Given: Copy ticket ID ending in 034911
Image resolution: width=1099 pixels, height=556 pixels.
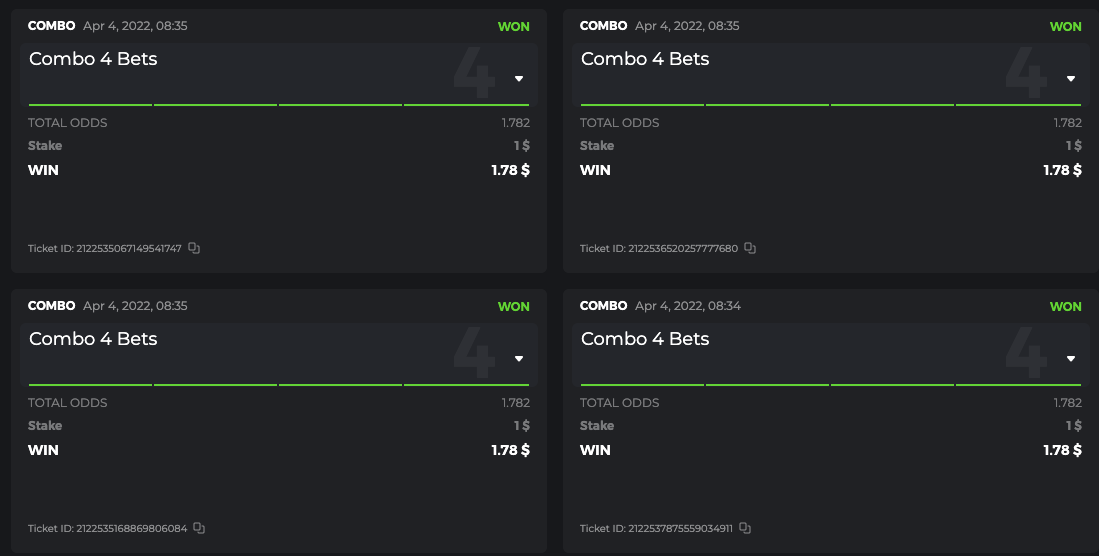Looking at the screenshot, I should pos(745,528).
